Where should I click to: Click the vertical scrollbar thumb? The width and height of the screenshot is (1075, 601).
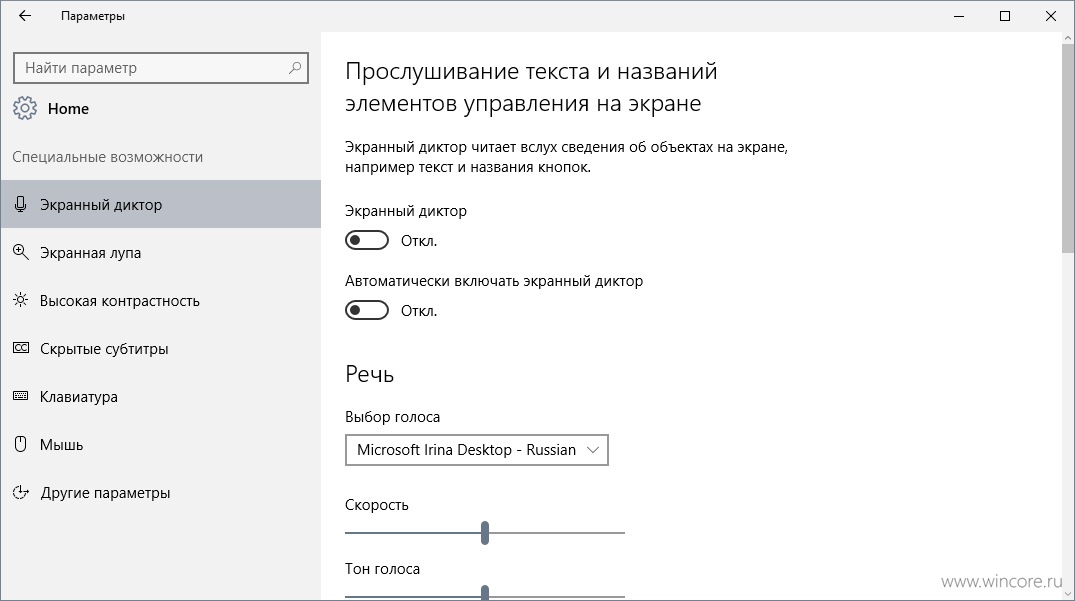click(x=1068, y=147)
